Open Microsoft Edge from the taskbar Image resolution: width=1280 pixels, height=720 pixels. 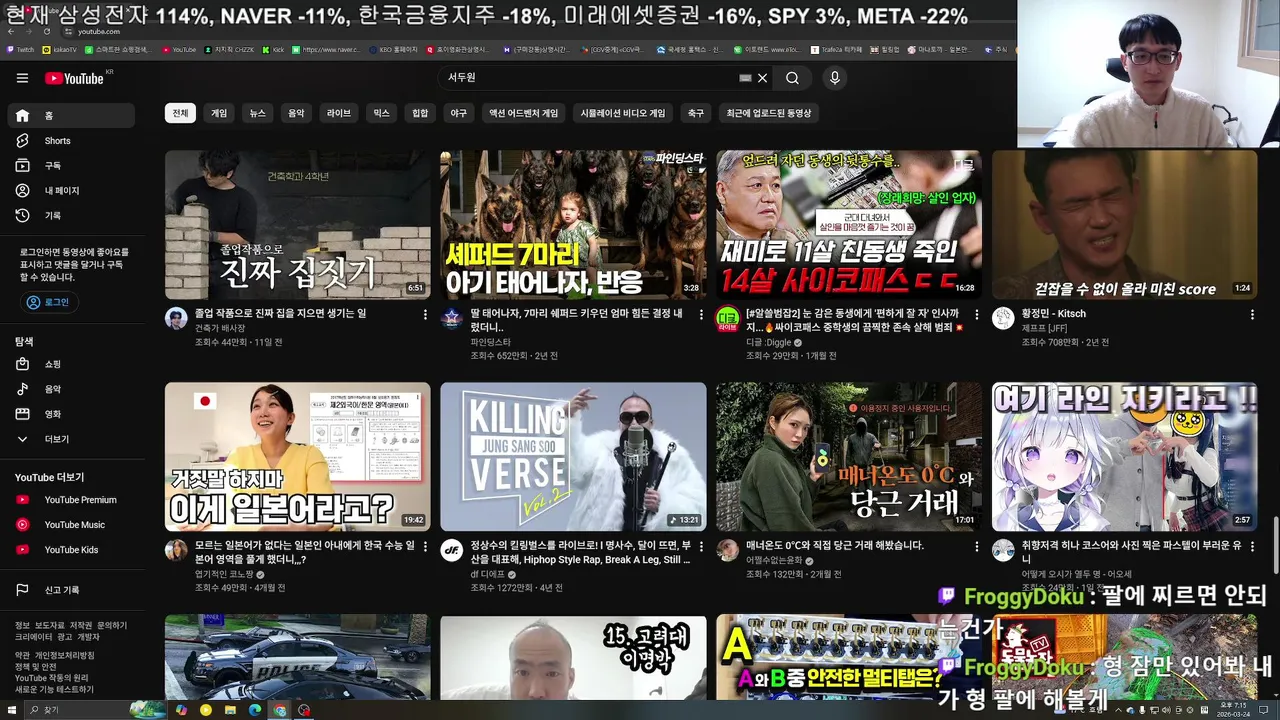pyautogui.click(x=255, y=710)
